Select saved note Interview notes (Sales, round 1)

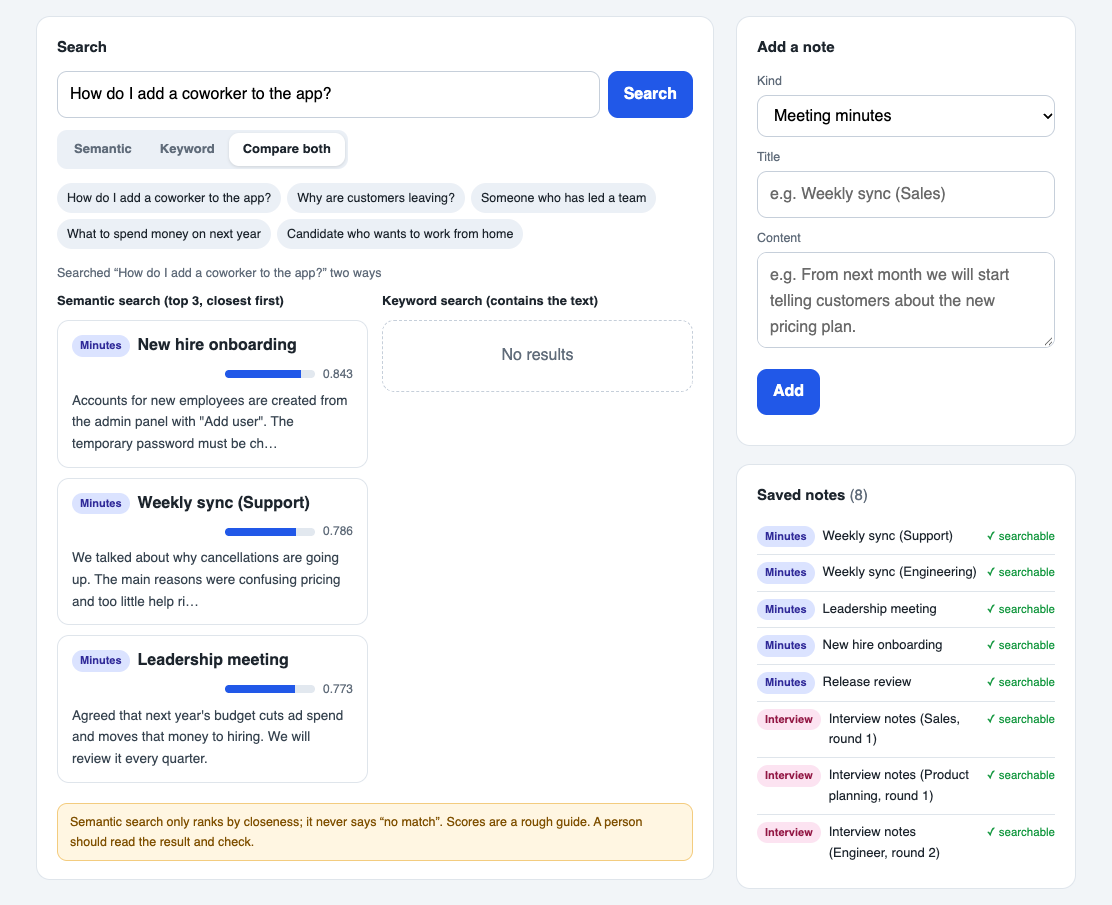click(x=906, y=729)
